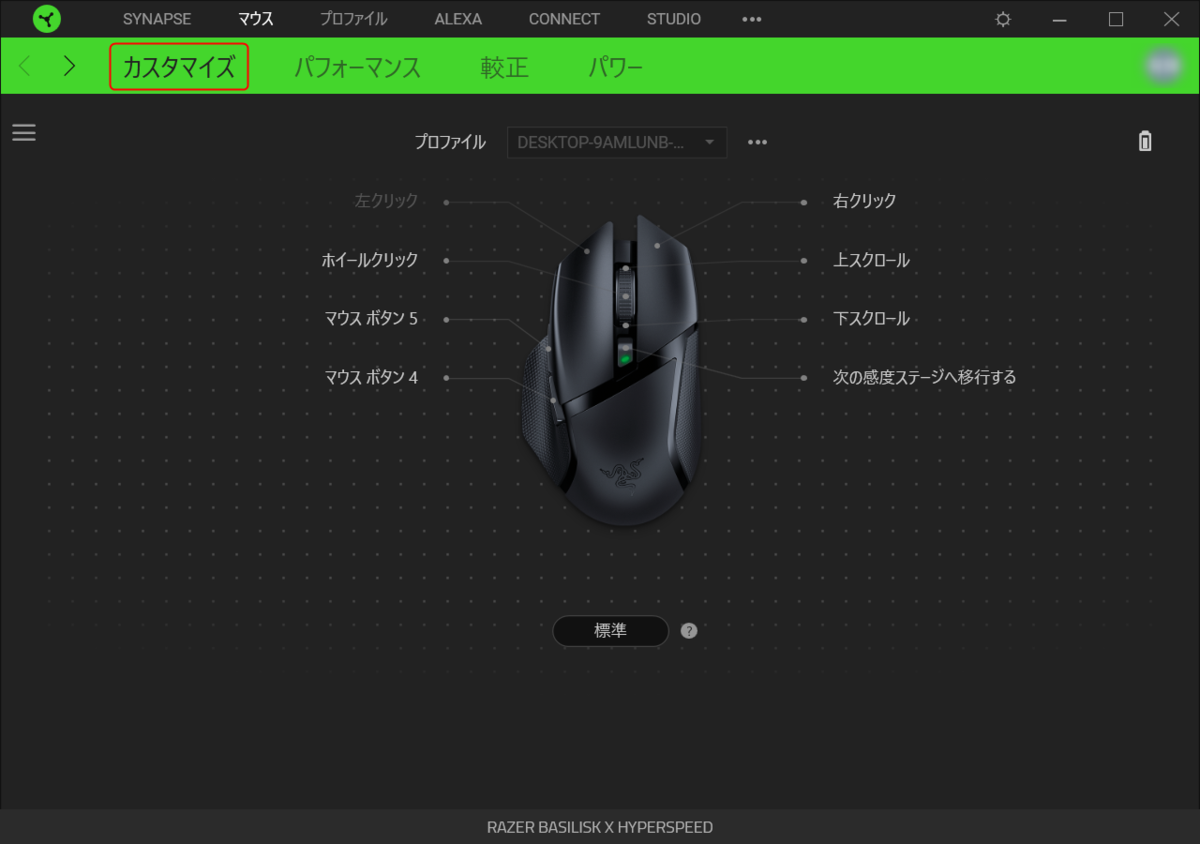Switch to the 較正 subtab
This screenshot has width=1200, height=844.
505,67
